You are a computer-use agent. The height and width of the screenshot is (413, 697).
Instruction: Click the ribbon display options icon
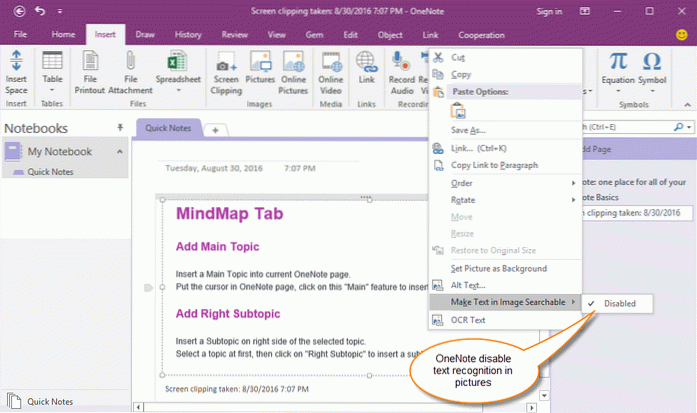(585, 11)
